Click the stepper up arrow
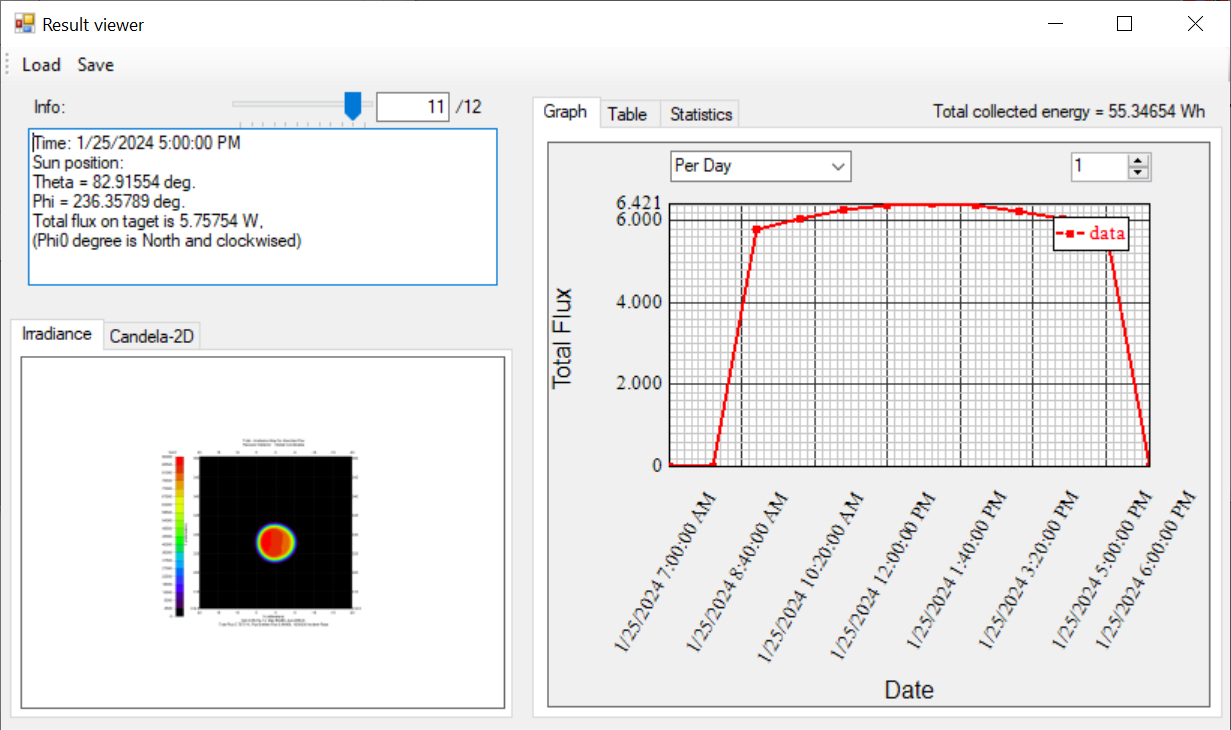This screenshot has height=730, width=1231. (1138, 160)
